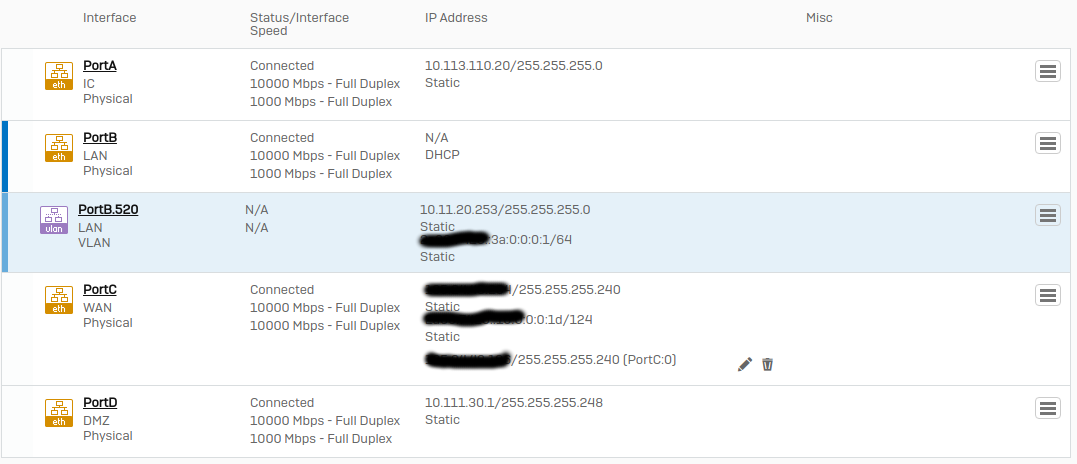Open the hamburger menu for PortB.520
The width and height of the screenshot is (1077, 464).
[1047, 215]
